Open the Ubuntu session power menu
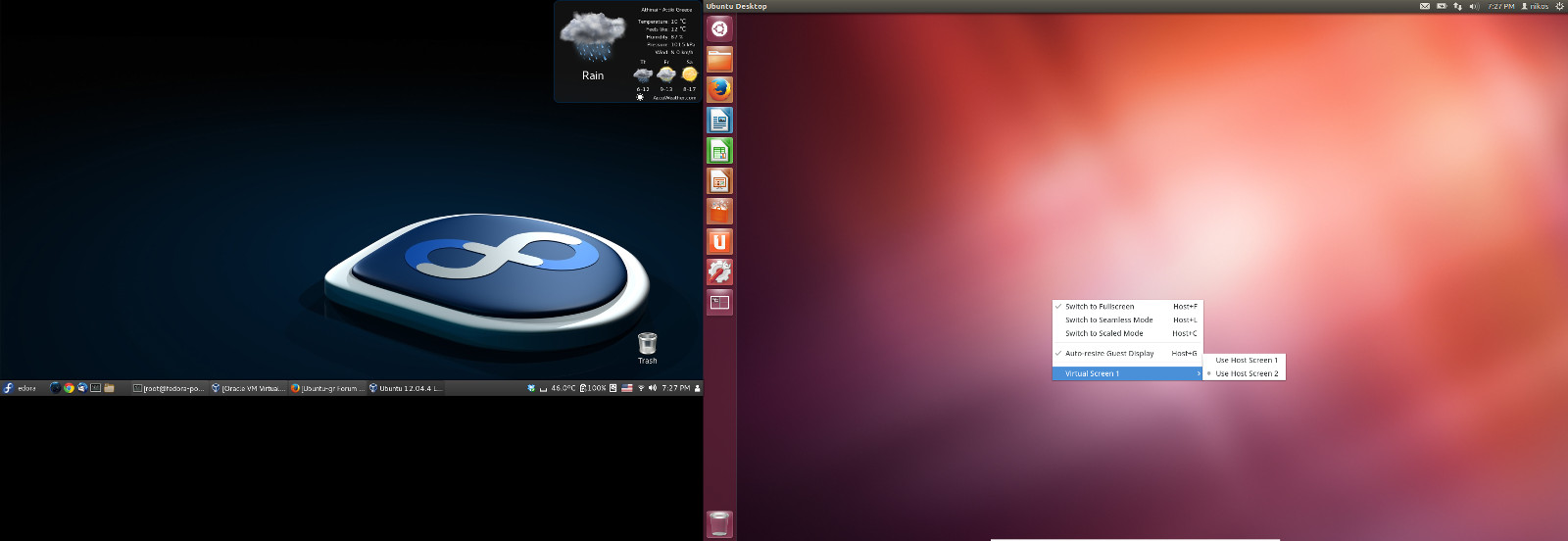Image resolution: width=1568 pixels, height=541 pixels. click(x=1559, y=6)
